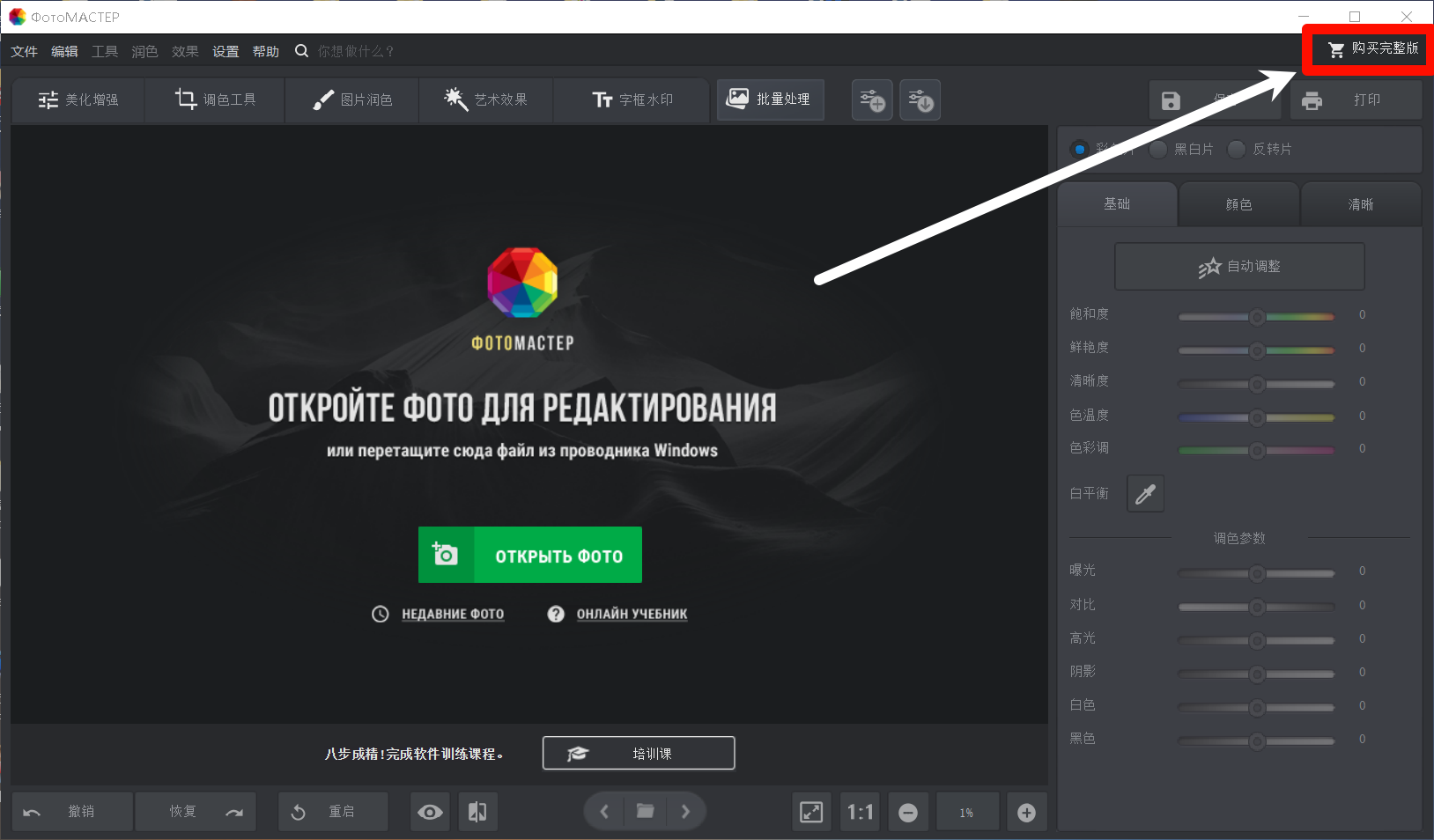Click the 高光 slider handle
This screenshot has height=840, width=1434.
(1257, 640)
